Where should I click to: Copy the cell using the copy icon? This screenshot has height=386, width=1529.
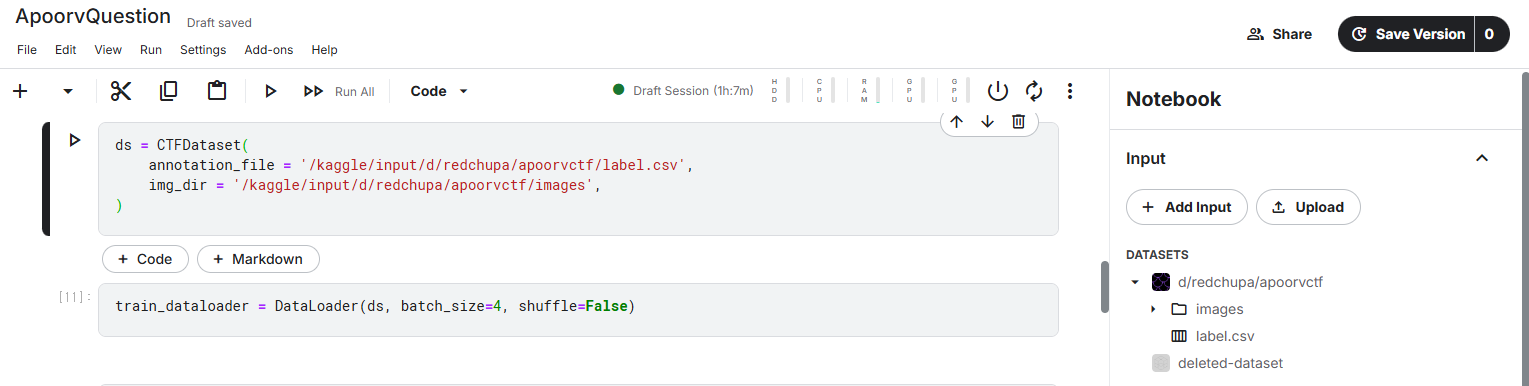[x=169, y=91]
